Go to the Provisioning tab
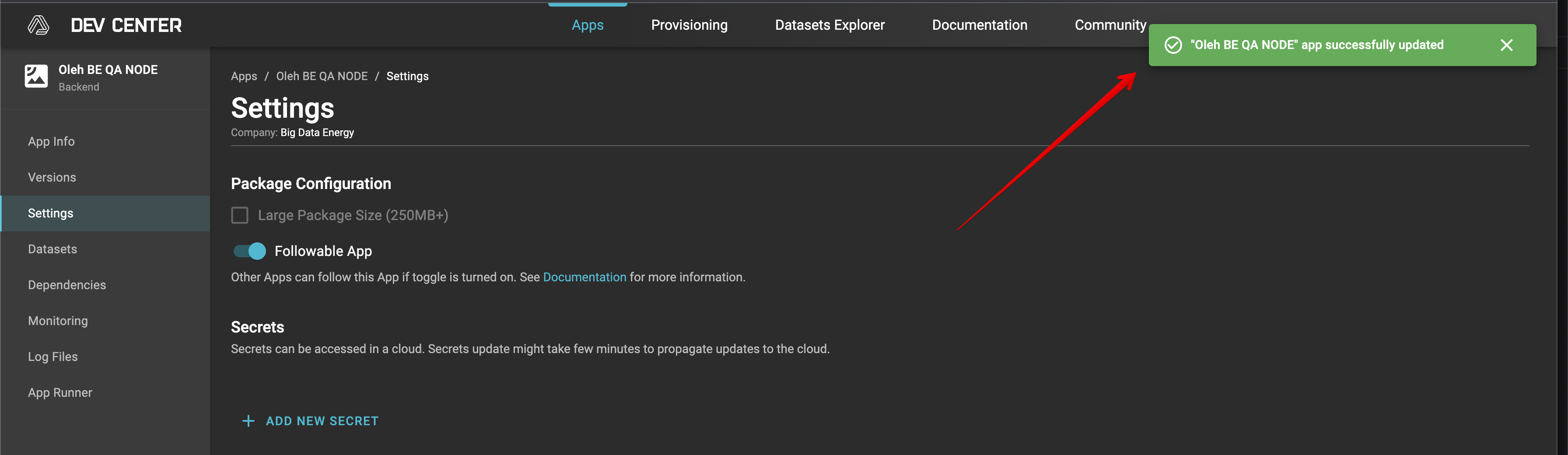The width and height of the screenshot is (1568, 455). 689,25
